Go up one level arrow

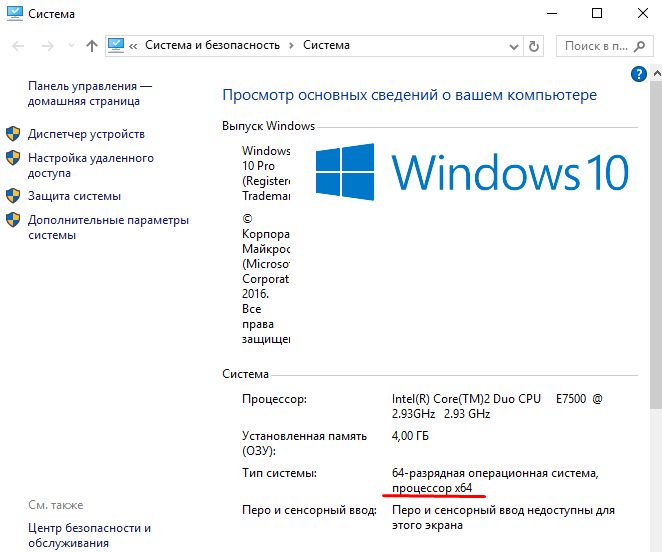(92, 46)
